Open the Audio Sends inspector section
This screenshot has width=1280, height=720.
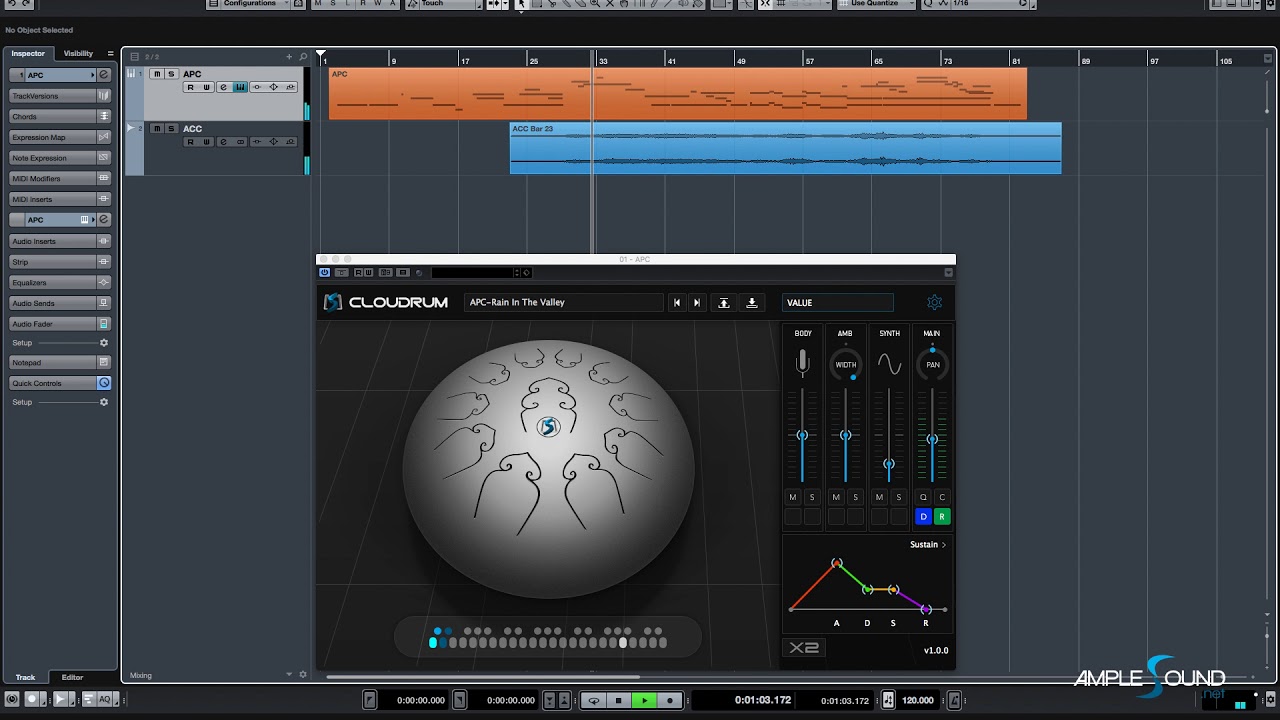[x=60, y=303]
